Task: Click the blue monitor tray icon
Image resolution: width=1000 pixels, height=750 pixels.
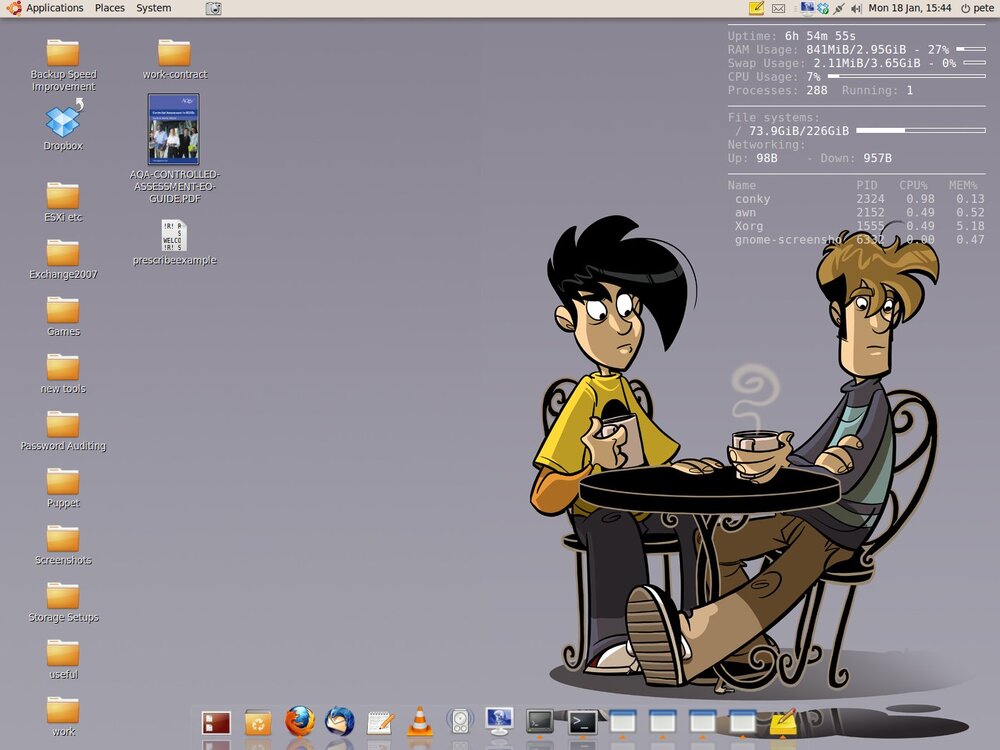Action: point(807,8)
